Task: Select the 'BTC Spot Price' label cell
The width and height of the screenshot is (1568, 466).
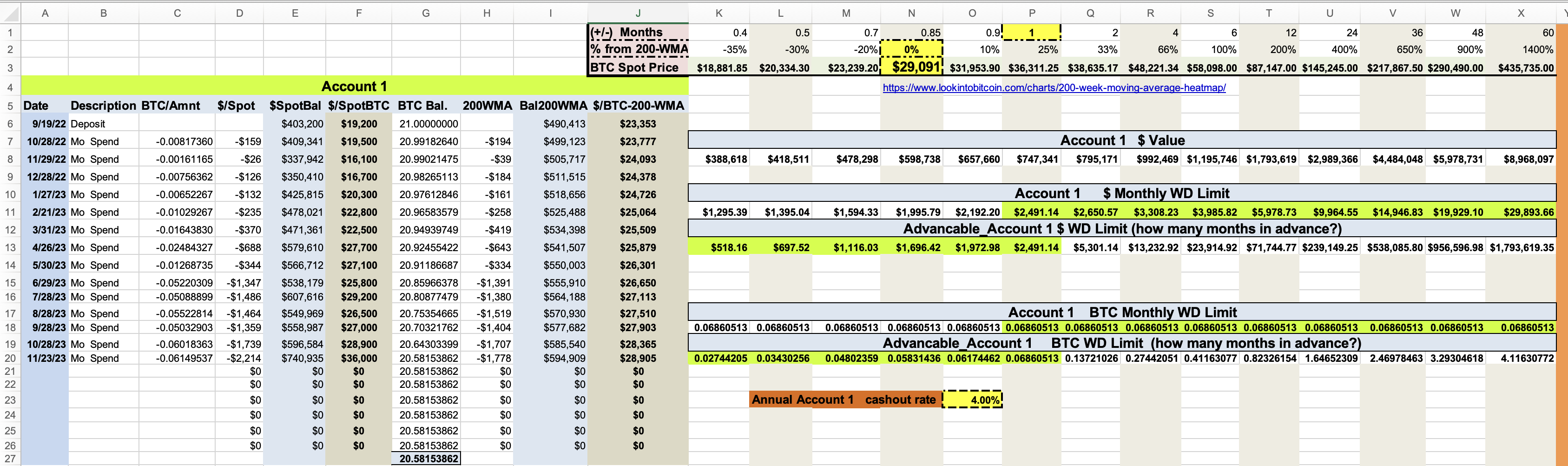Action: pyautogui.click(x=638, y=67)
